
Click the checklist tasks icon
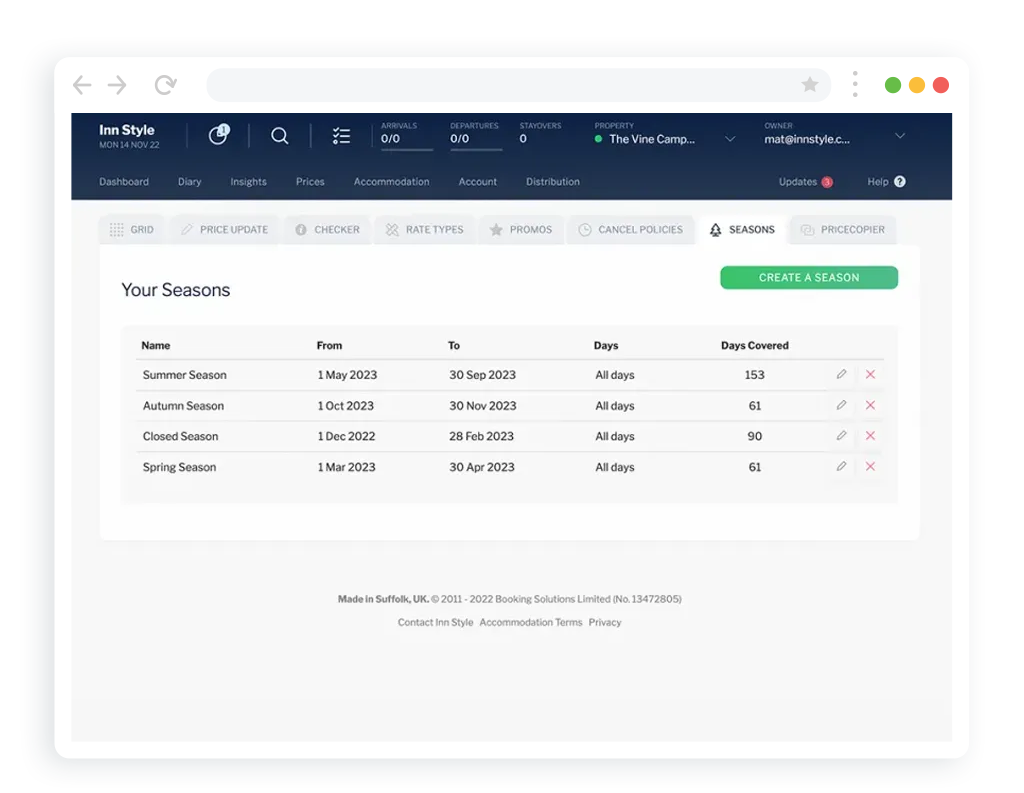341,136
